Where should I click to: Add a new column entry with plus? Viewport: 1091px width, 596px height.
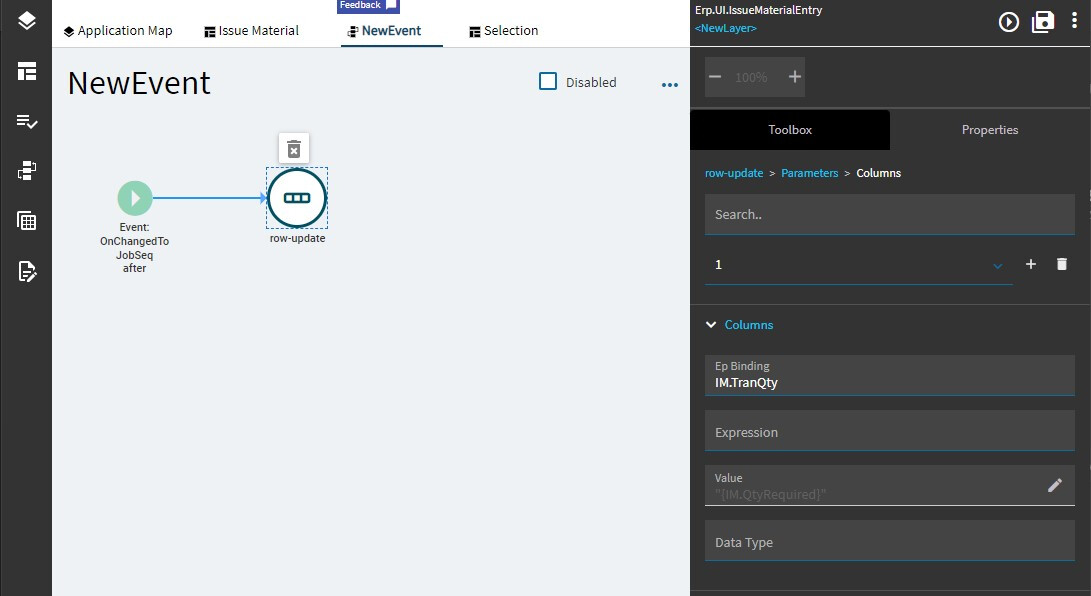pos(1030,264)
